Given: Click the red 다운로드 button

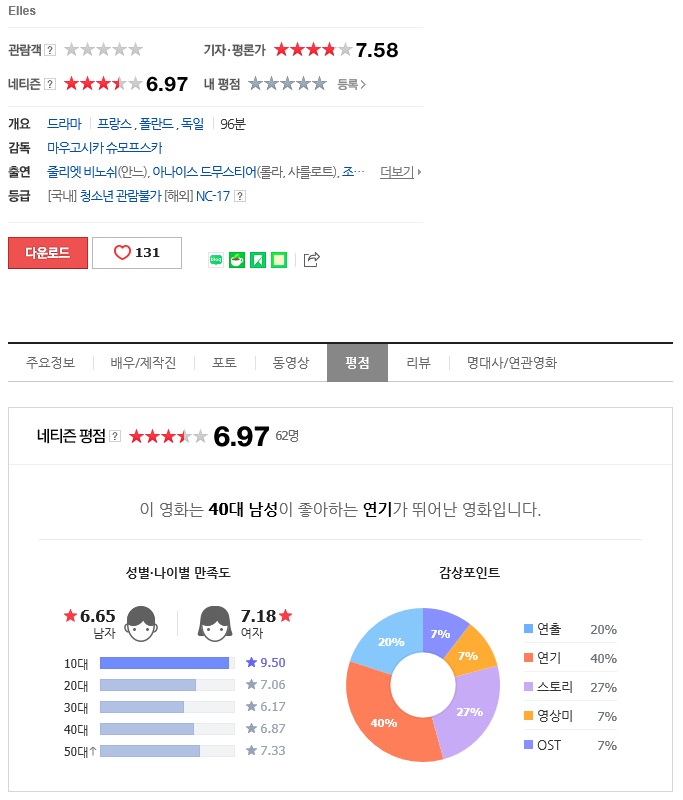Looking at the screenshot, I should (48, 253).
